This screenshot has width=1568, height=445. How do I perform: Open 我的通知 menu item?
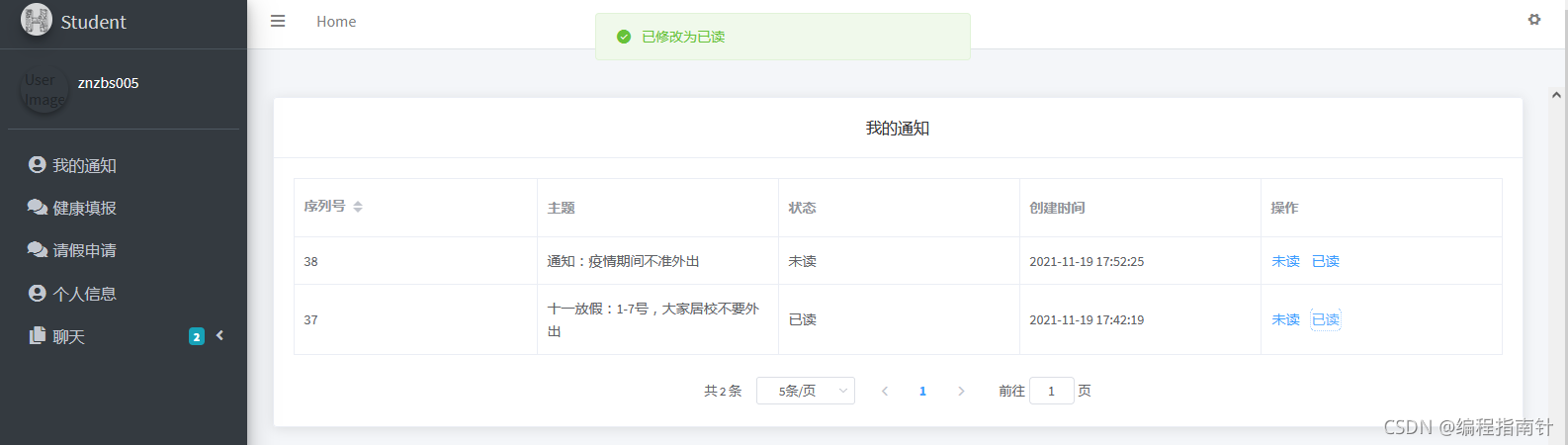click(124, 165)
